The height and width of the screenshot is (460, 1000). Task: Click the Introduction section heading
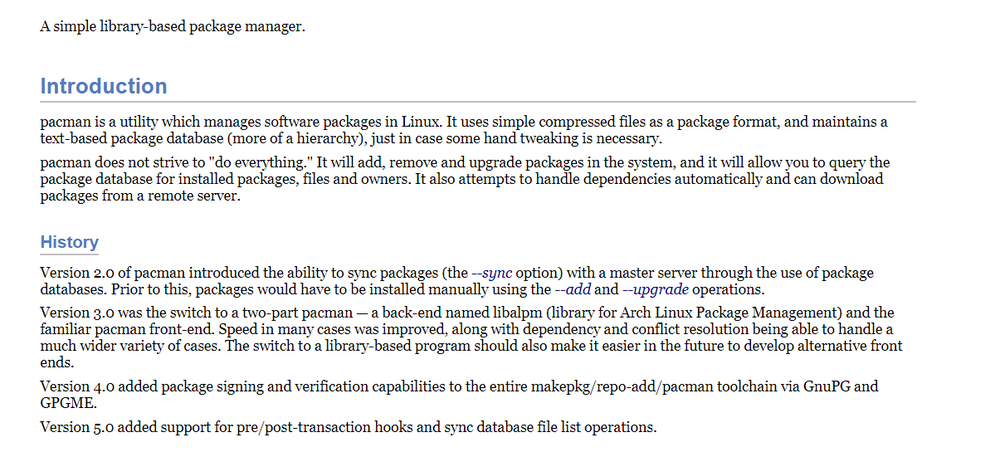103,86
